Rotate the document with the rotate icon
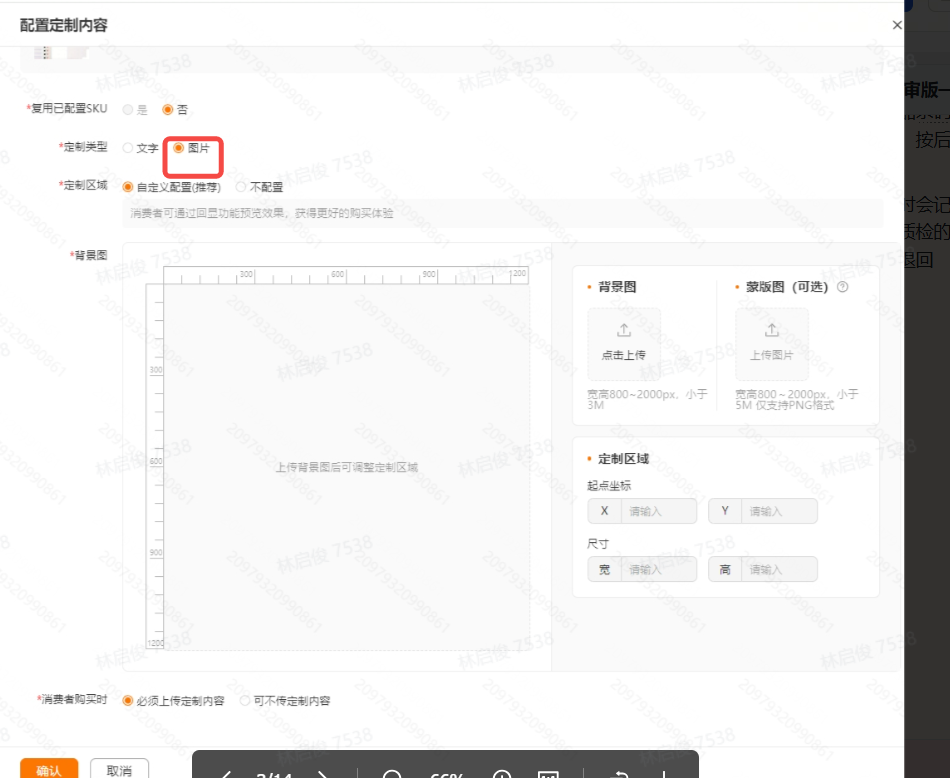 (x=620, y=776)
